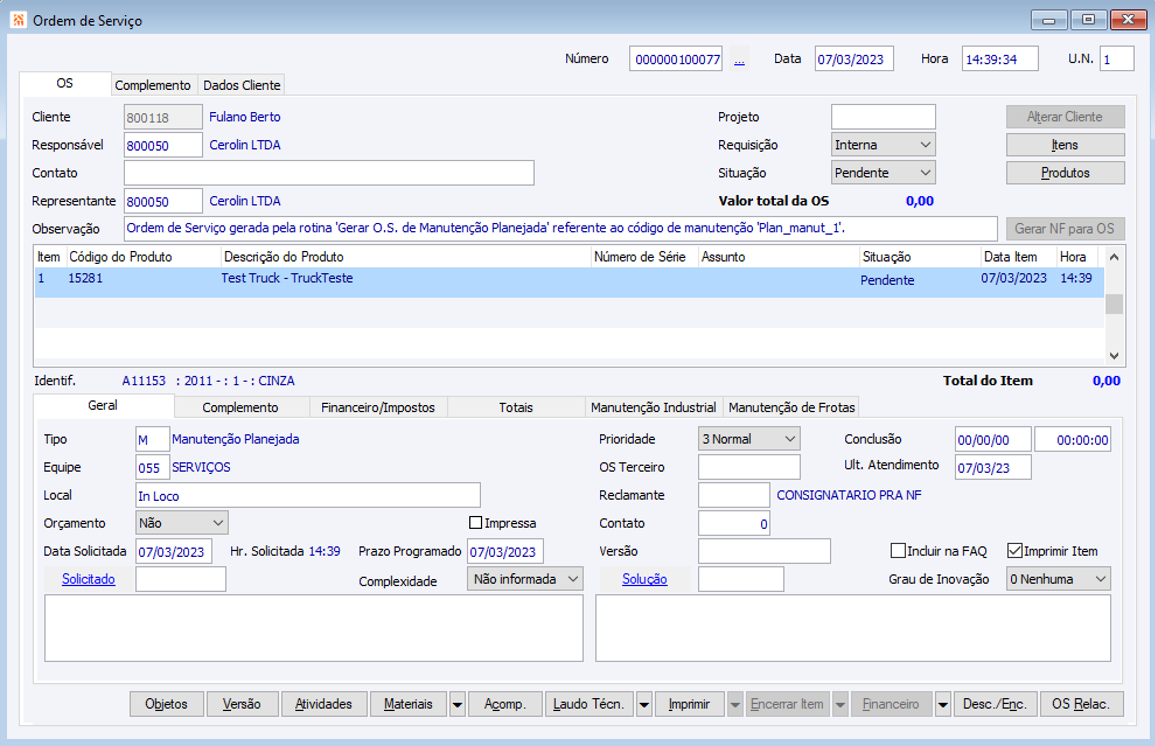The width and height of the screenshot is (1155, 746).
Task: Expand the arrow next to Imprimir button
Action: coord(735,705)
